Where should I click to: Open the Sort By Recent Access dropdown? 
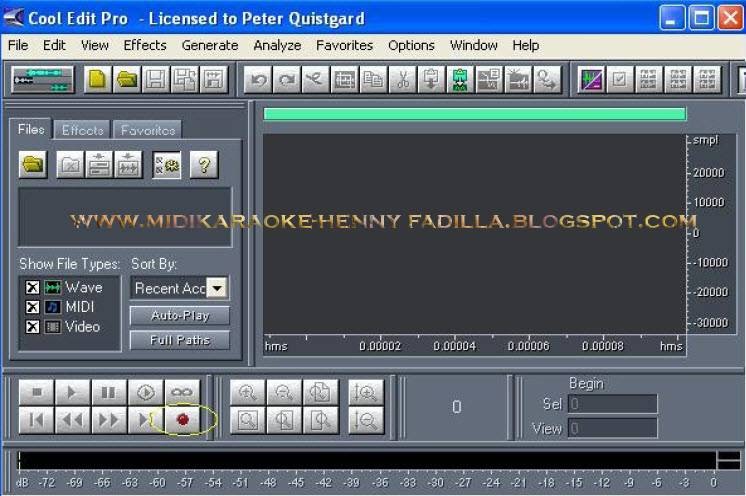[x=217, y=288]
